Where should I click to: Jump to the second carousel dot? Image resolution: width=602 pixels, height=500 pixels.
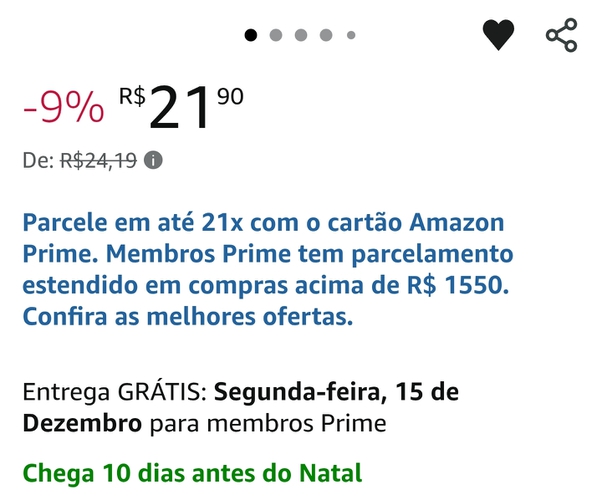[276, 35]
